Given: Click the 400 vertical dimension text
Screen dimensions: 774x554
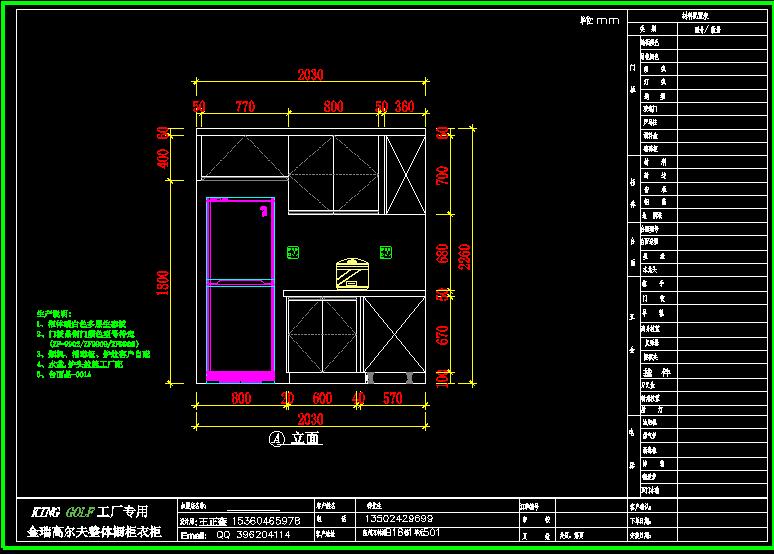Looking at the screenshot, I should (163, 158).
